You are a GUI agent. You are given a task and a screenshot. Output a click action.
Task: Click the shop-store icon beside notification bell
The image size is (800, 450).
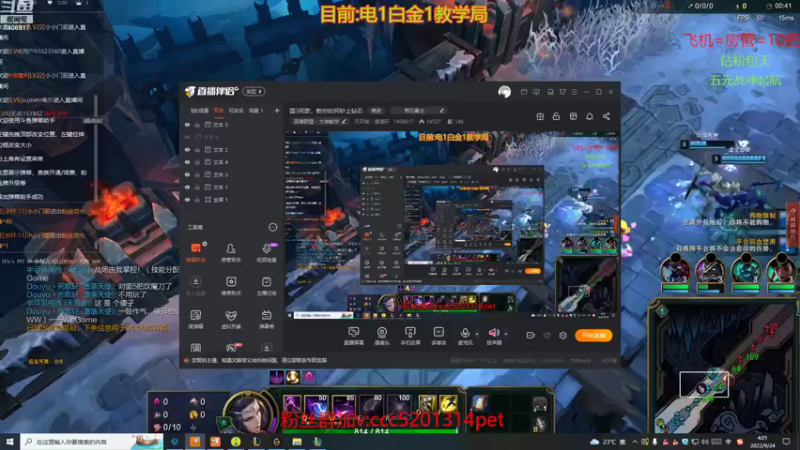(573, 116)
